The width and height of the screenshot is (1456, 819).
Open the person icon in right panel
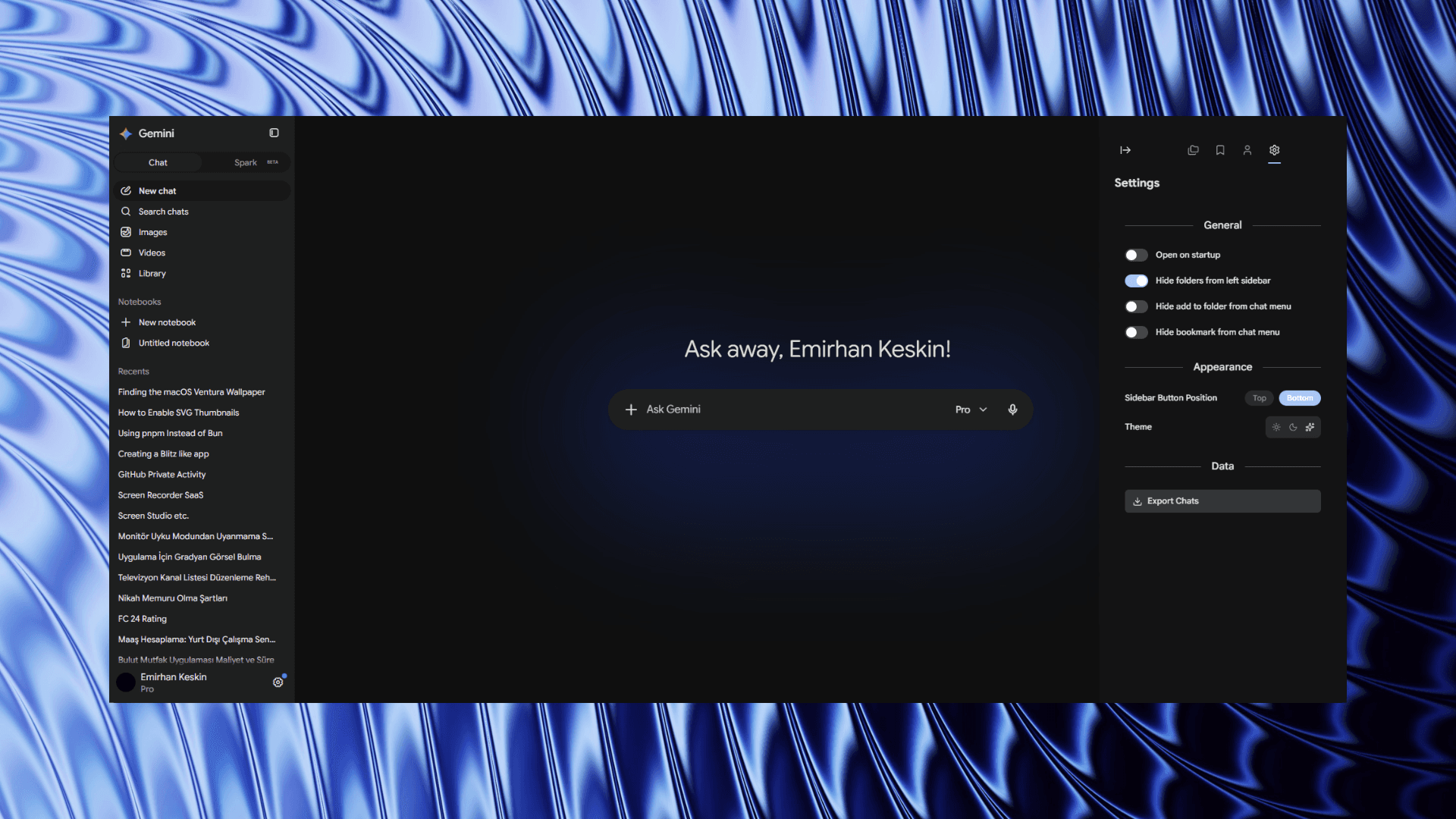point(1247,150)
